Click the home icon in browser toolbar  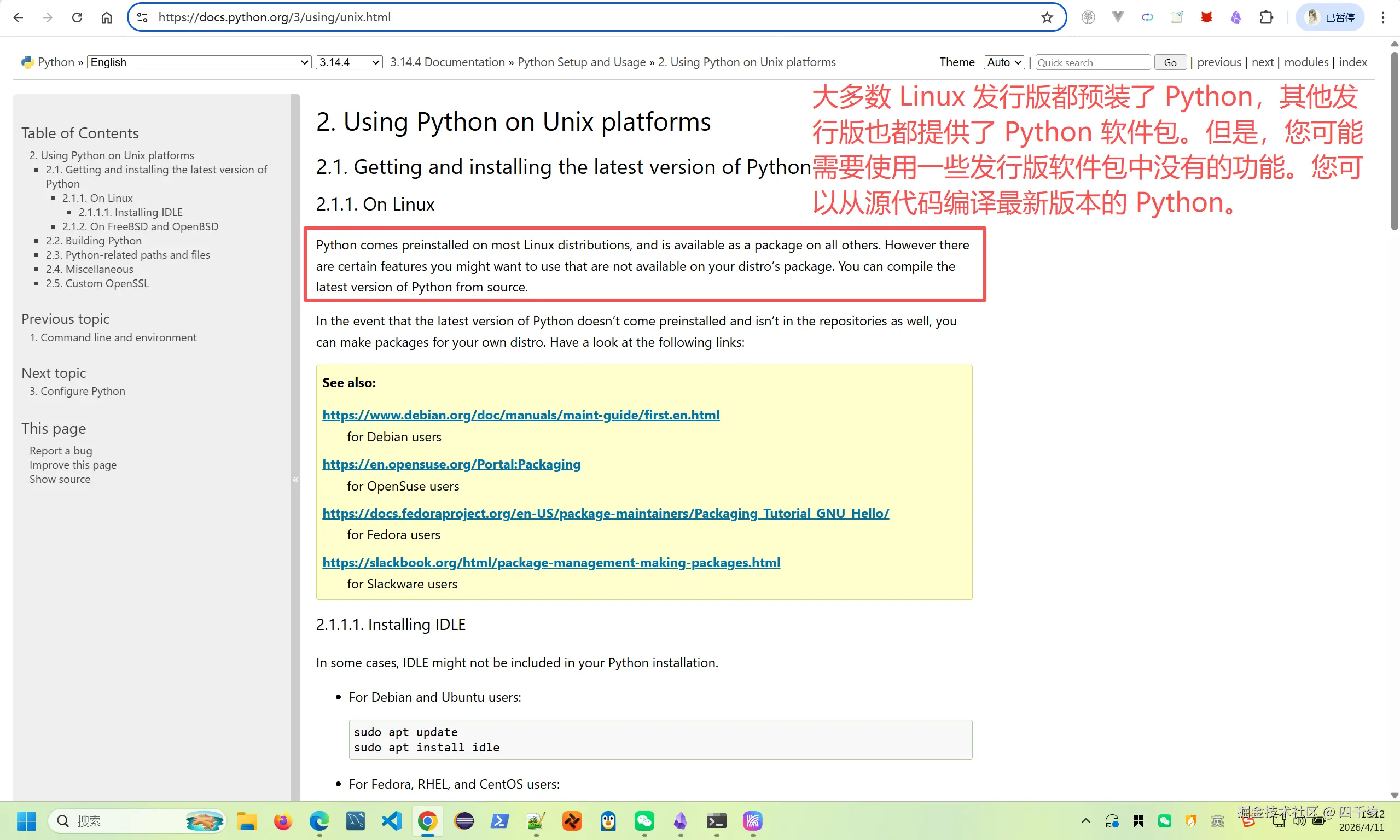pyautogui.click(x=107, y=17)
